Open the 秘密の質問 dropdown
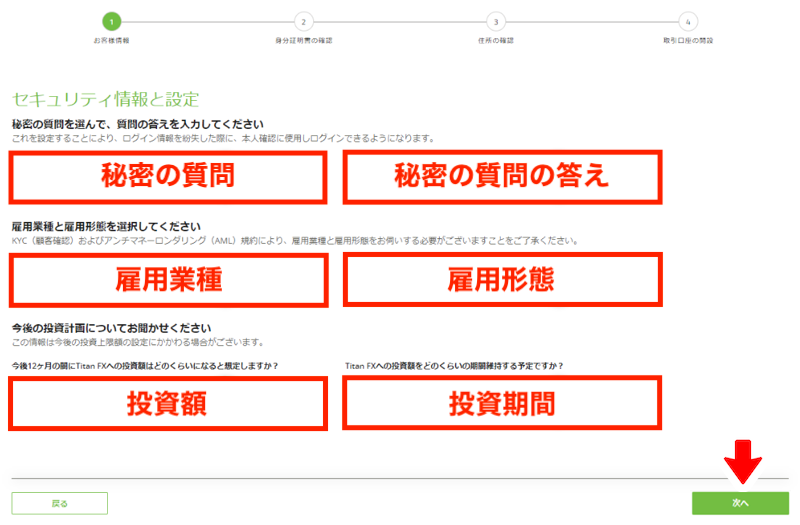 [x=168, y=177]
